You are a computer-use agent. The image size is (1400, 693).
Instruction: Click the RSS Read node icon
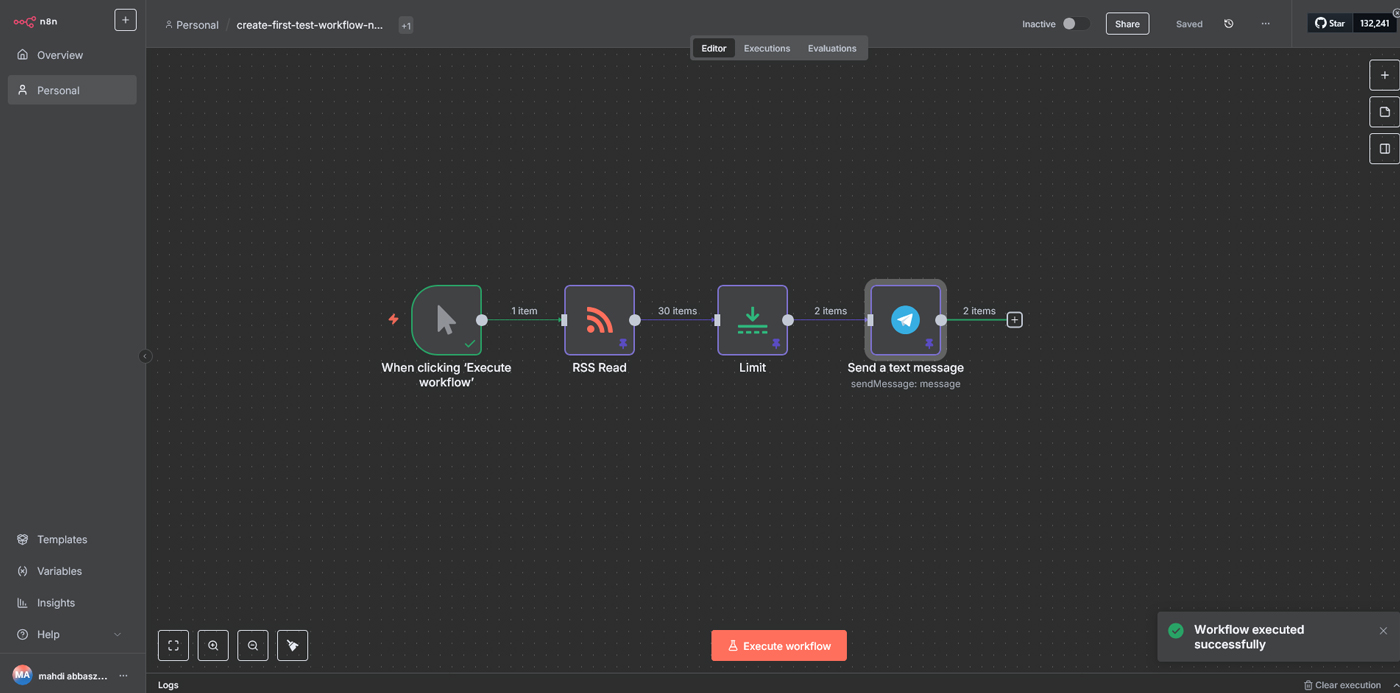coord(599,320)
